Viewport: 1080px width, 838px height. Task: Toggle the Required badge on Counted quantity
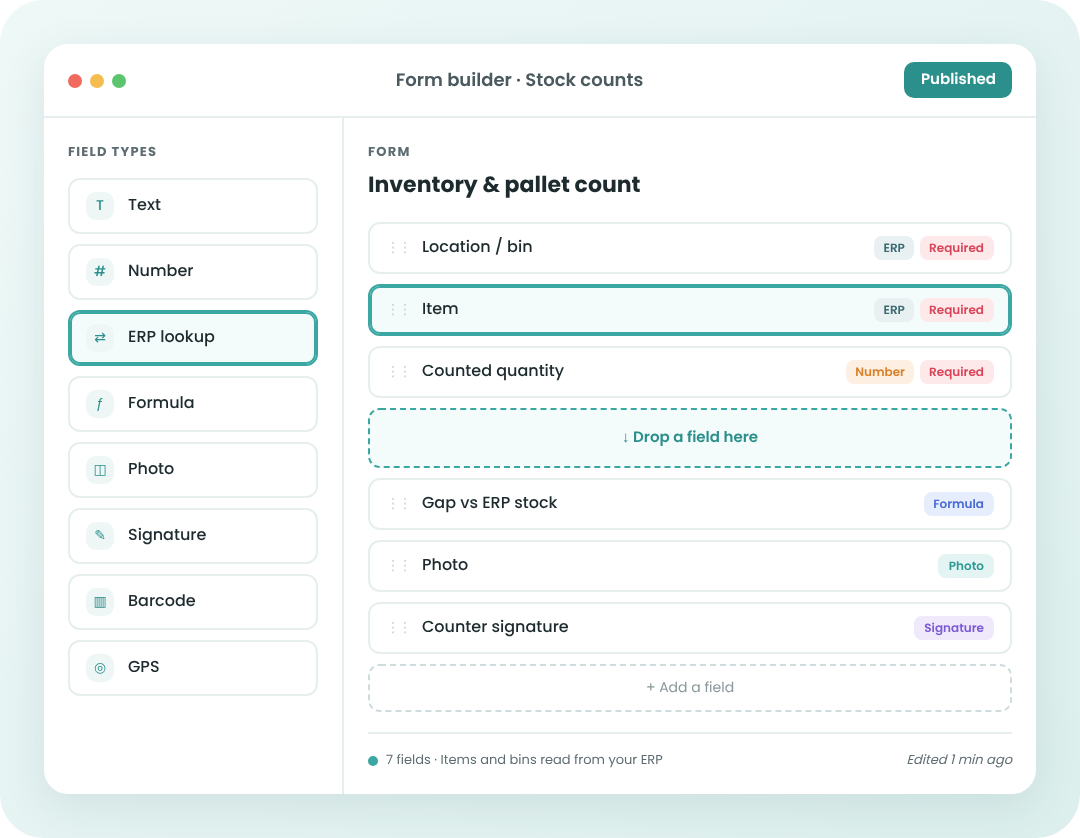coord(956,372)
